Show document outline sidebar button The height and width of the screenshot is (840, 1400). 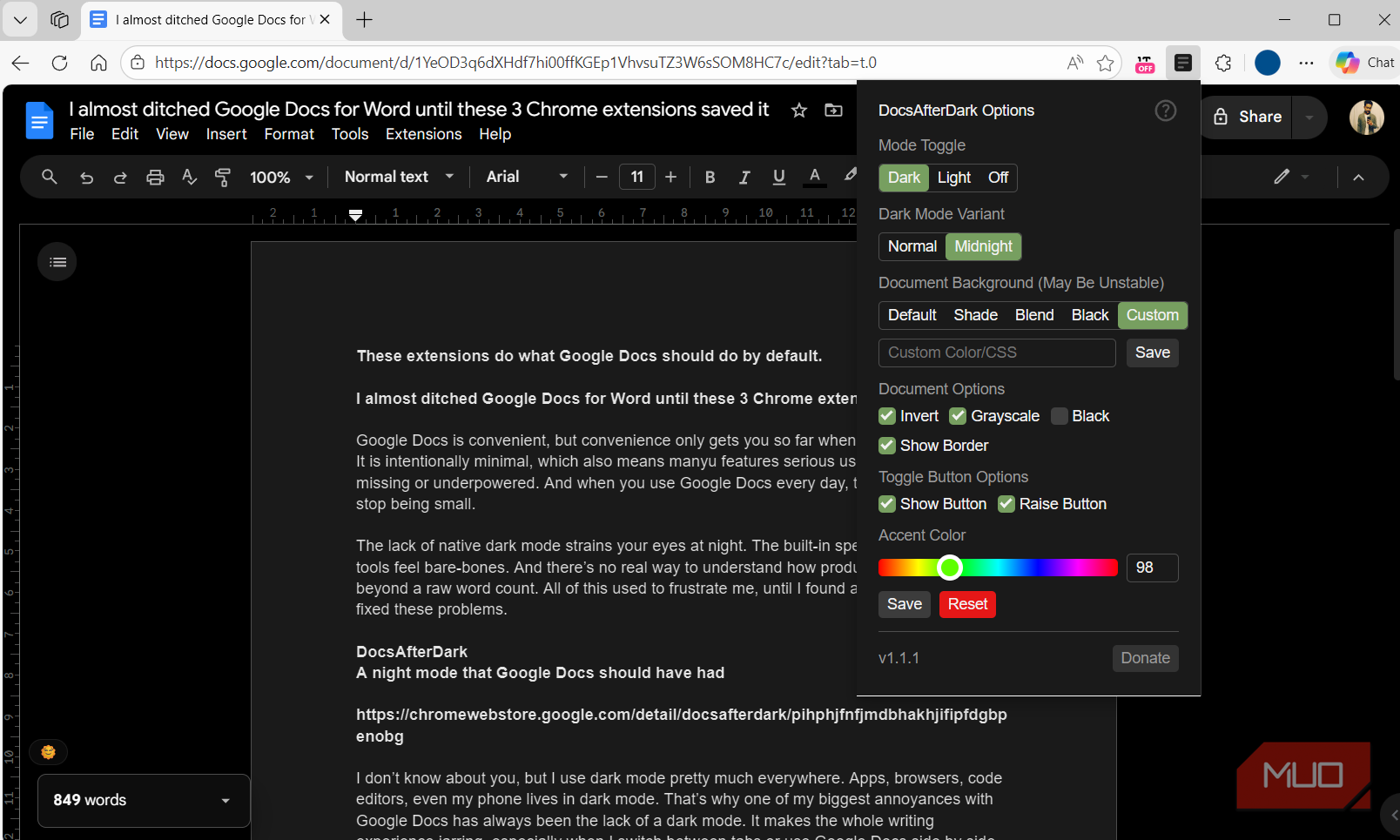57,262
